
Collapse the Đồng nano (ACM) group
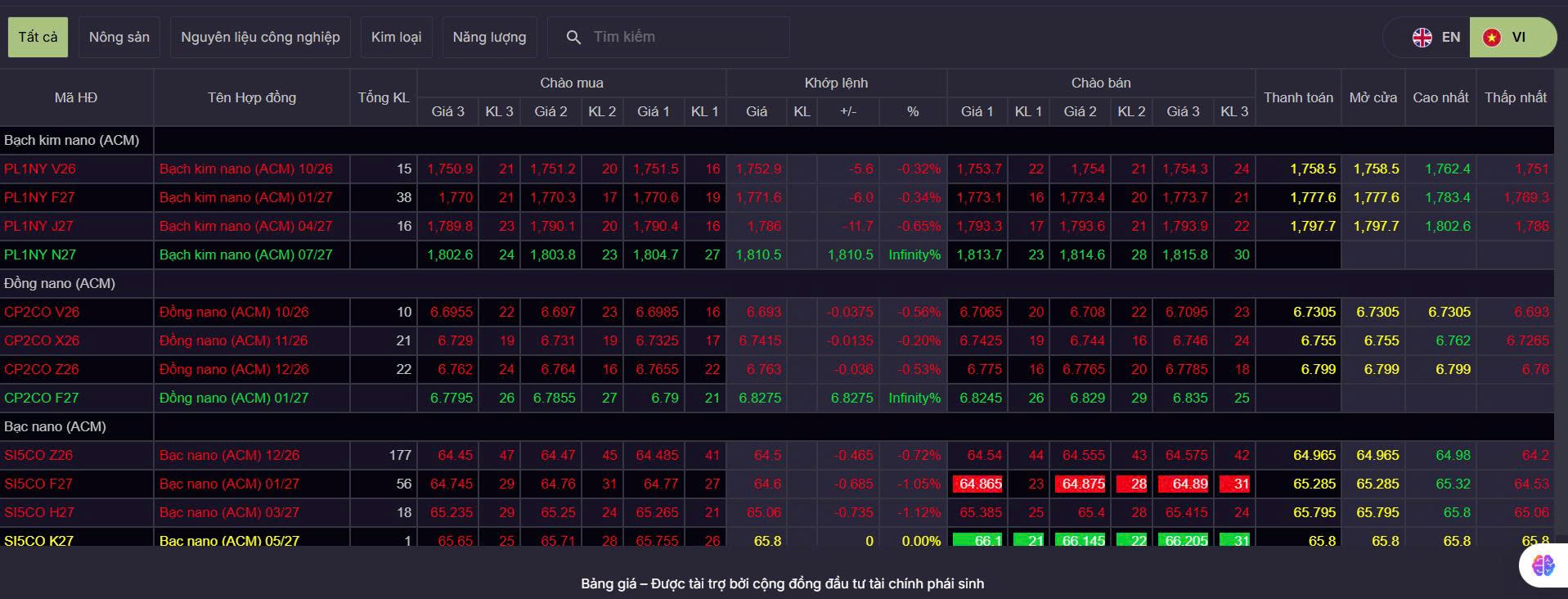point(60,283)
